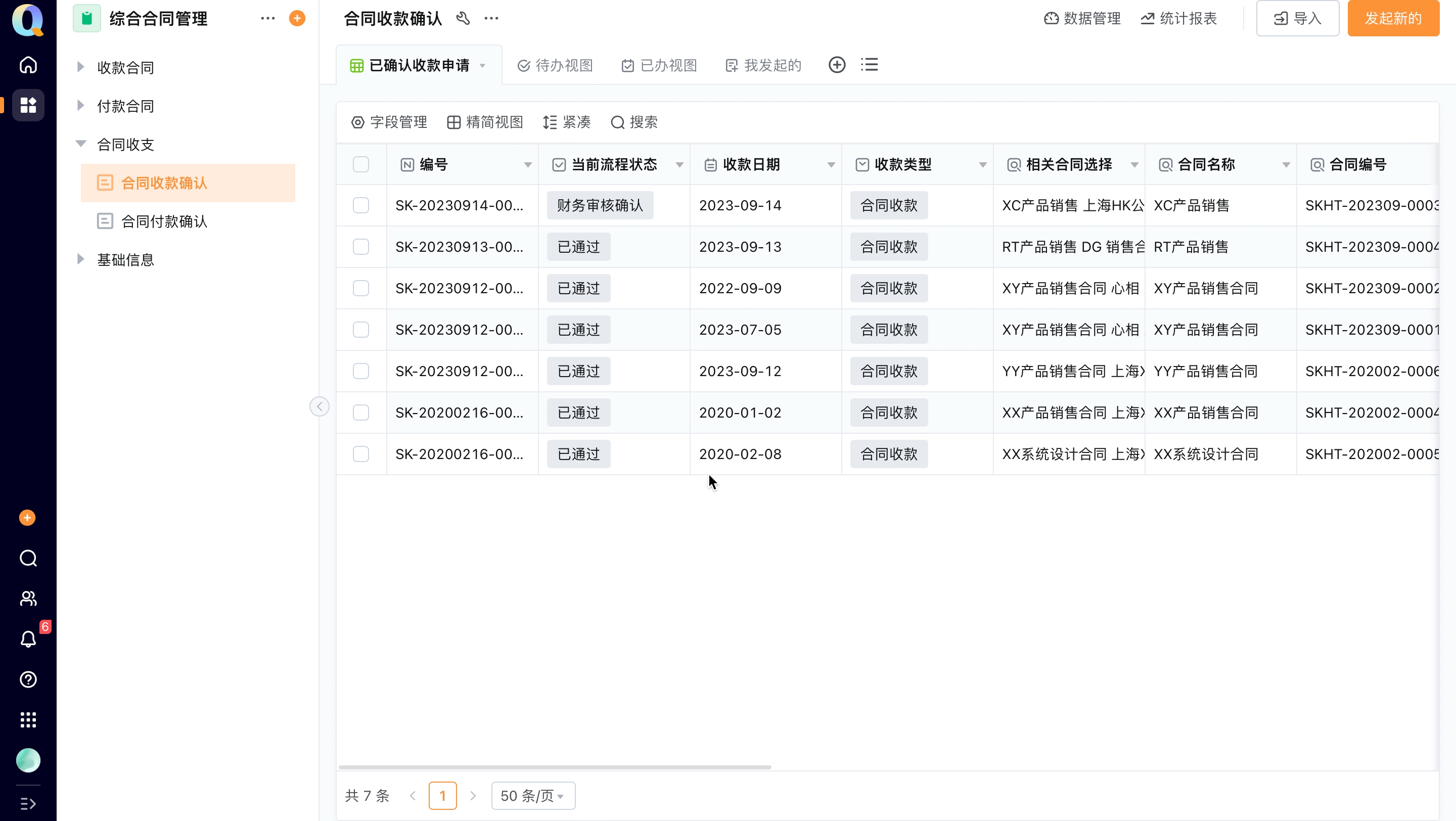Expand the sidebar with bottom arrow icon
1456x821 pixels.
click(x=28, y=803)
